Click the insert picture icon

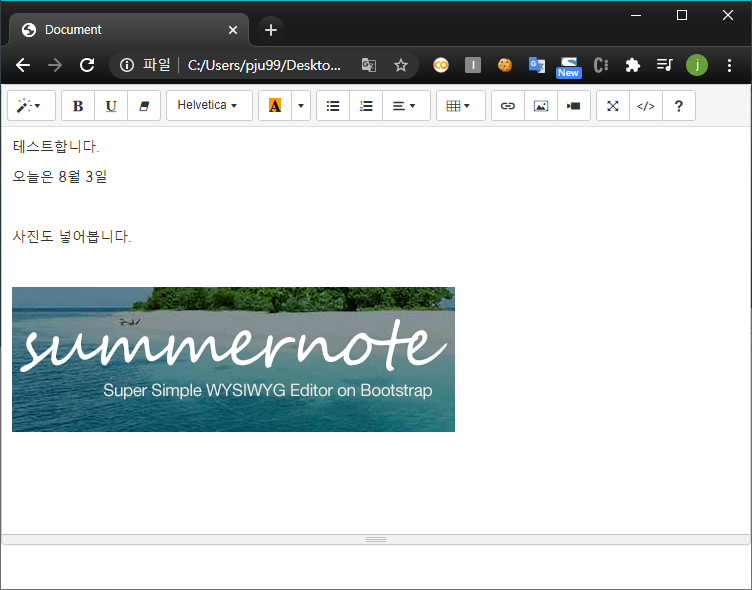541,106
